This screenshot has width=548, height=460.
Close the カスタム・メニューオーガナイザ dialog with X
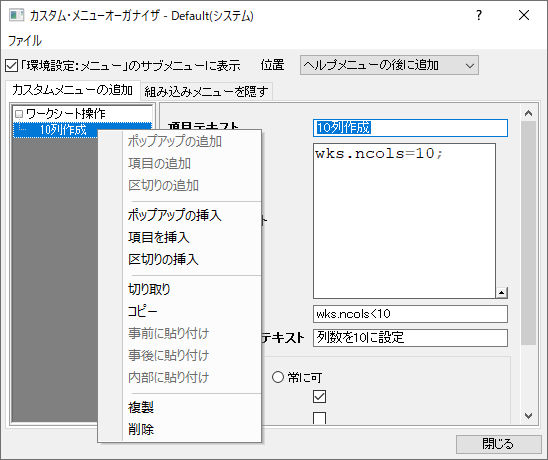click(524, 15)
